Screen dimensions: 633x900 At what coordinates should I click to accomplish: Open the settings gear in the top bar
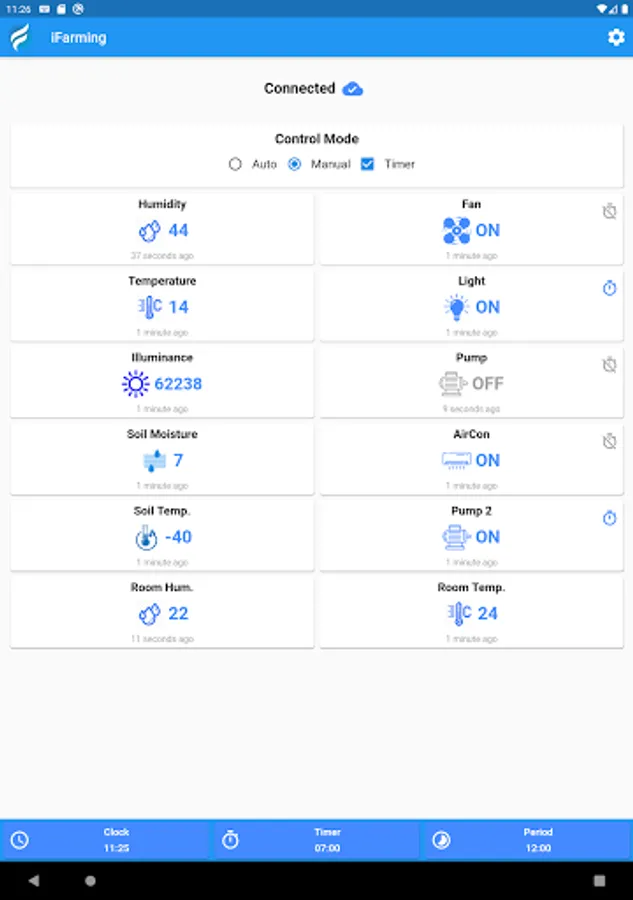click(x=618, y=37)
